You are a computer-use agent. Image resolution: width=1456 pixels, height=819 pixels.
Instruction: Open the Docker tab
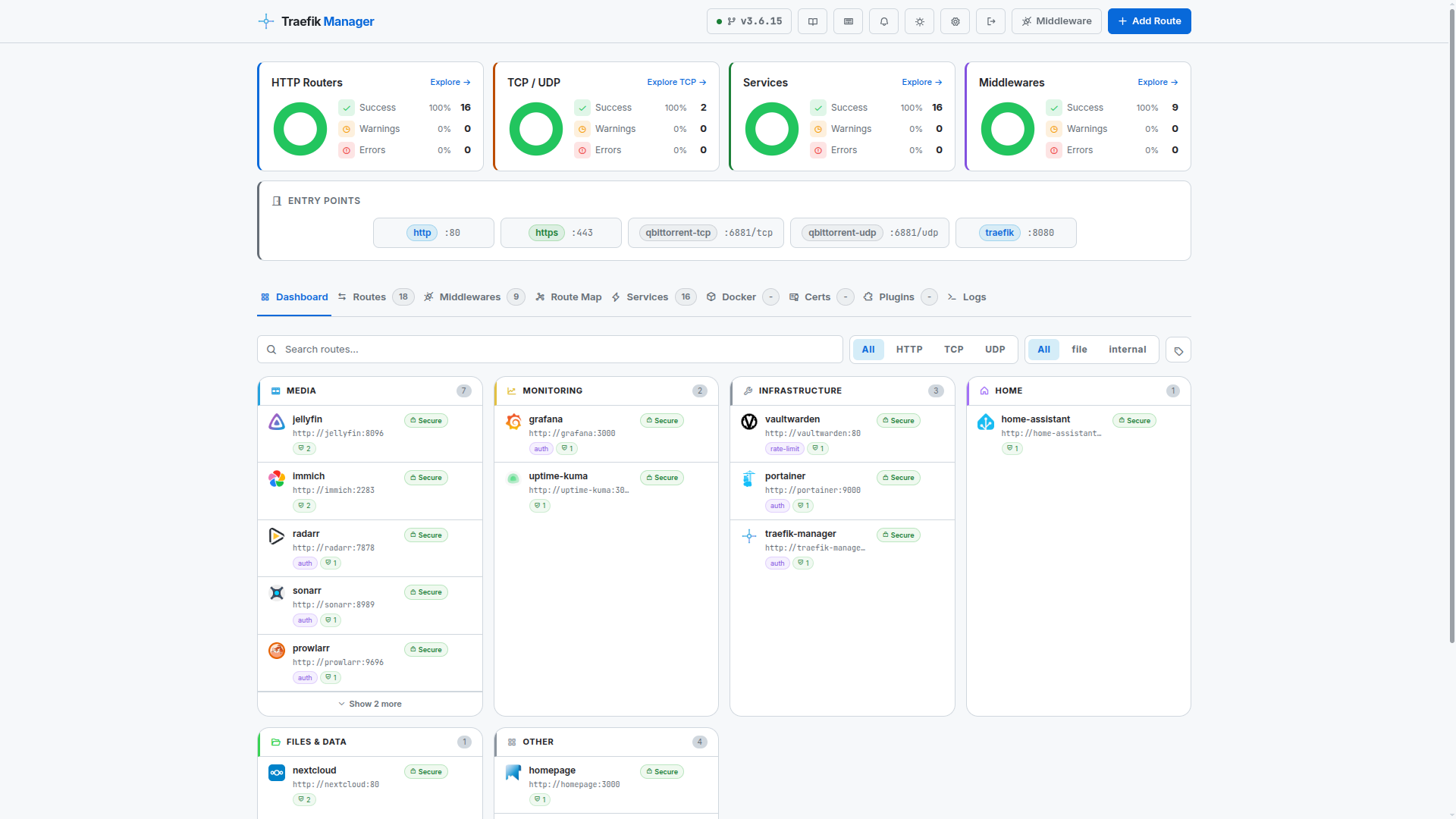click(742, 297)
